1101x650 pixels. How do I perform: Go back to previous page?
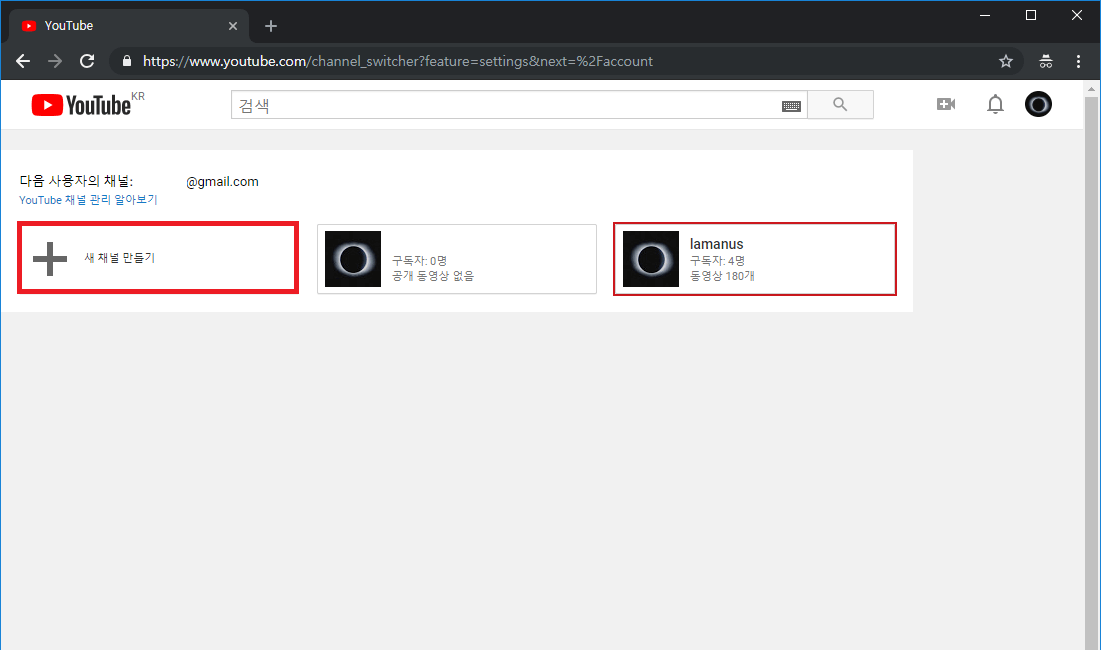coord(23,61)
